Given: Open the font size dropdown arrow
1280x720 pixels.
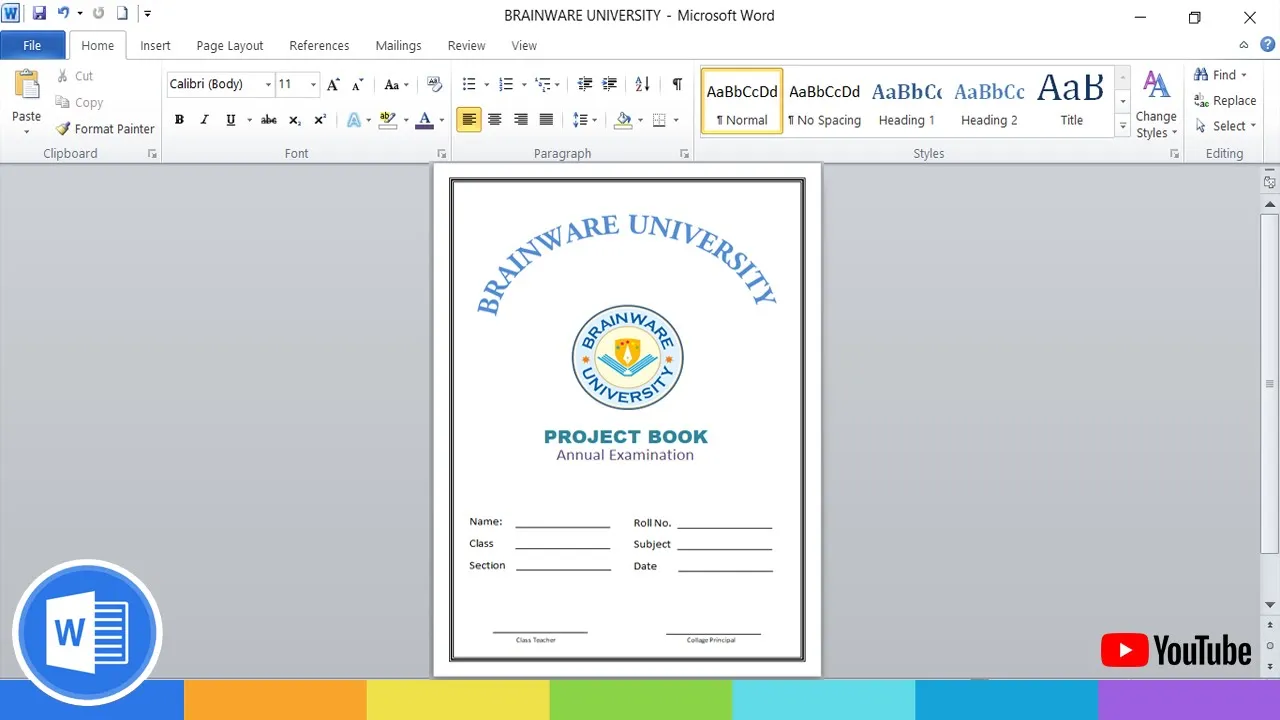Looking at the screenshot, I should (314, 85).
